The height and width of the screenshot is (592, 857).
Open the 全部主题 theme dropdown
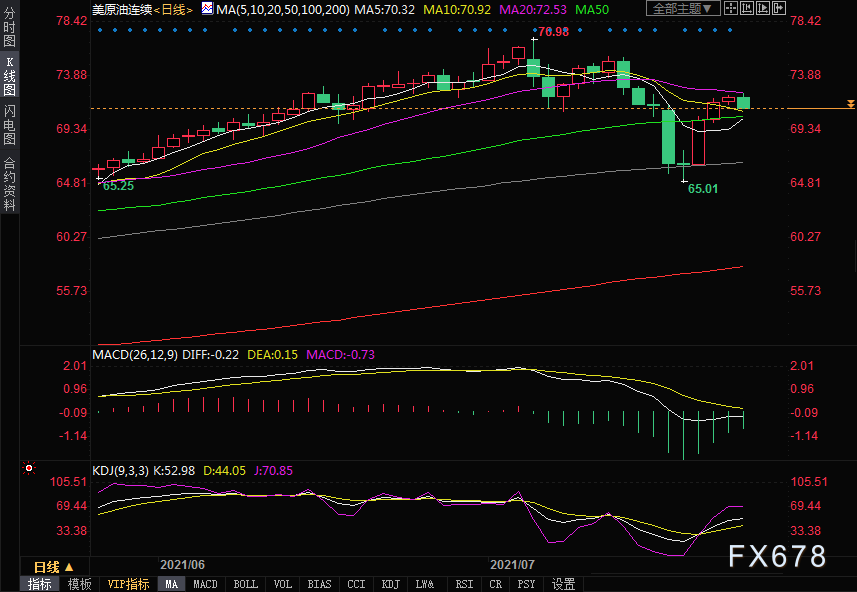tap(683, 8)
